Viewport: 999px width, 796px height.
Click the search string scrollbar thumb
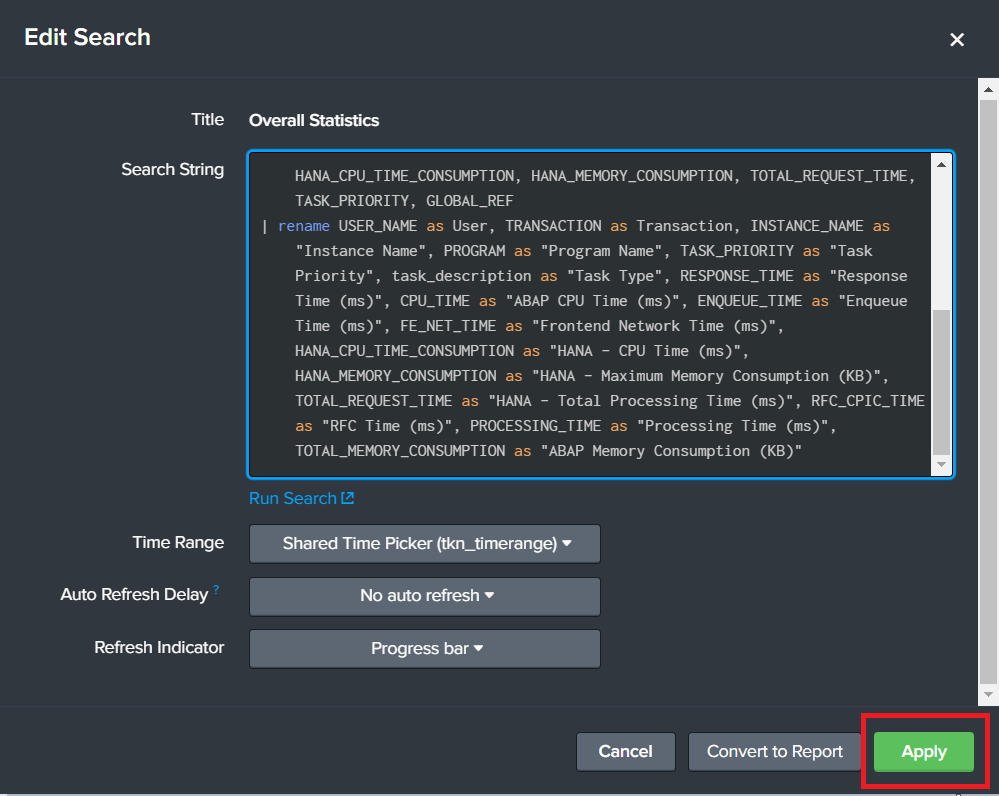[x=941, y=382]
